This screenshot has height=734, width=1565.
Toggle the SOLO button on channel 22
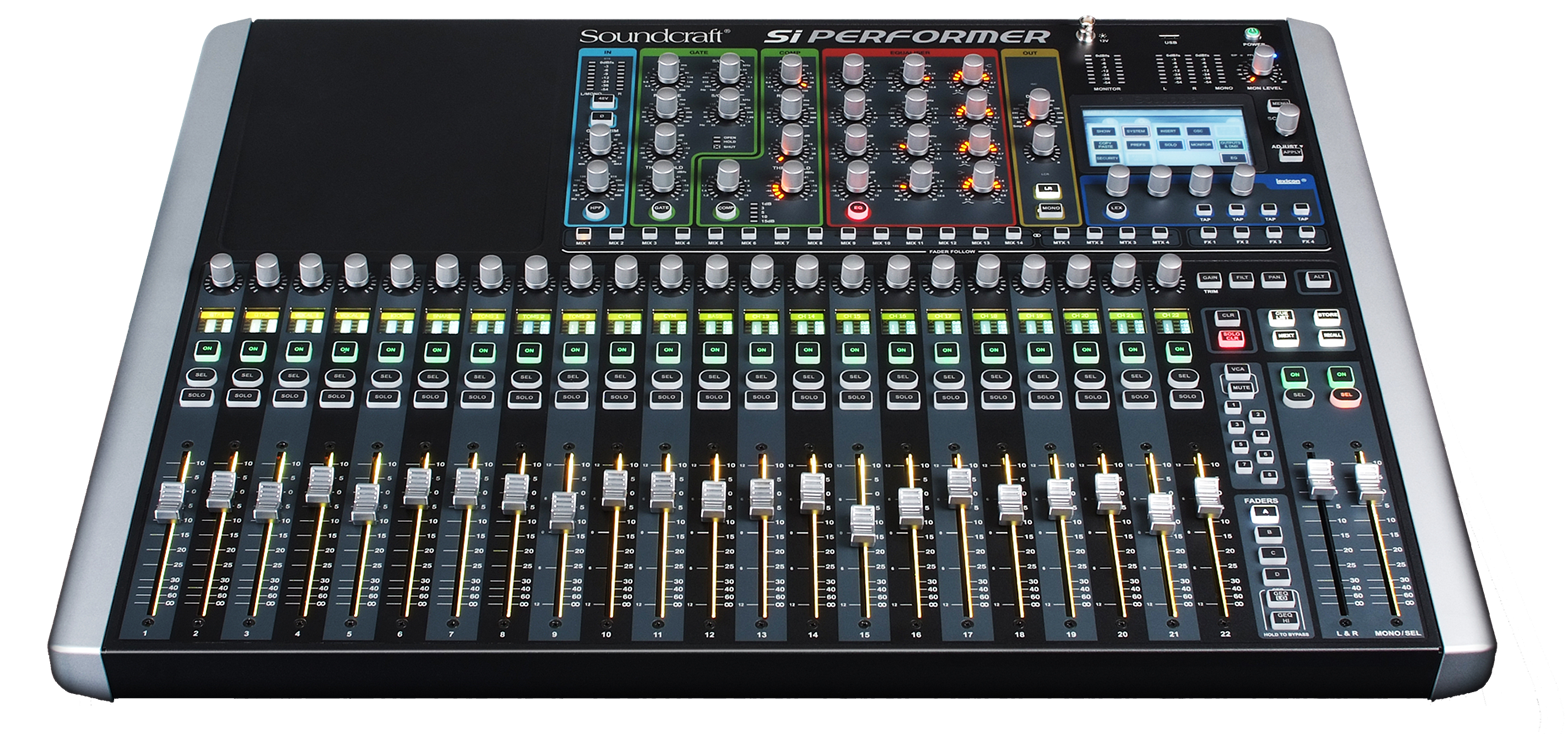pyautogui.click(x=1186, y=397)
